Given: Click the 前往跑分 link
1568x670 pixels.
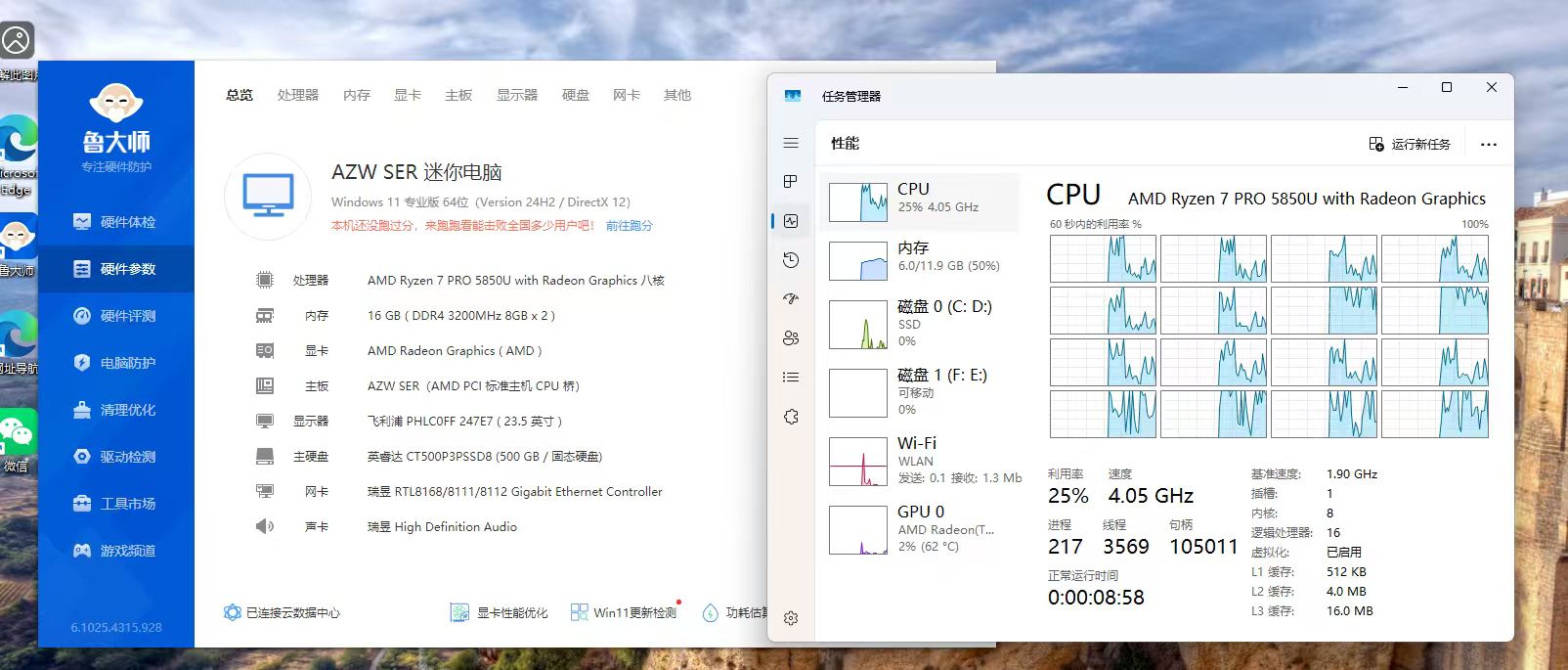Looking at the screenshot, I should coord(630,226).
